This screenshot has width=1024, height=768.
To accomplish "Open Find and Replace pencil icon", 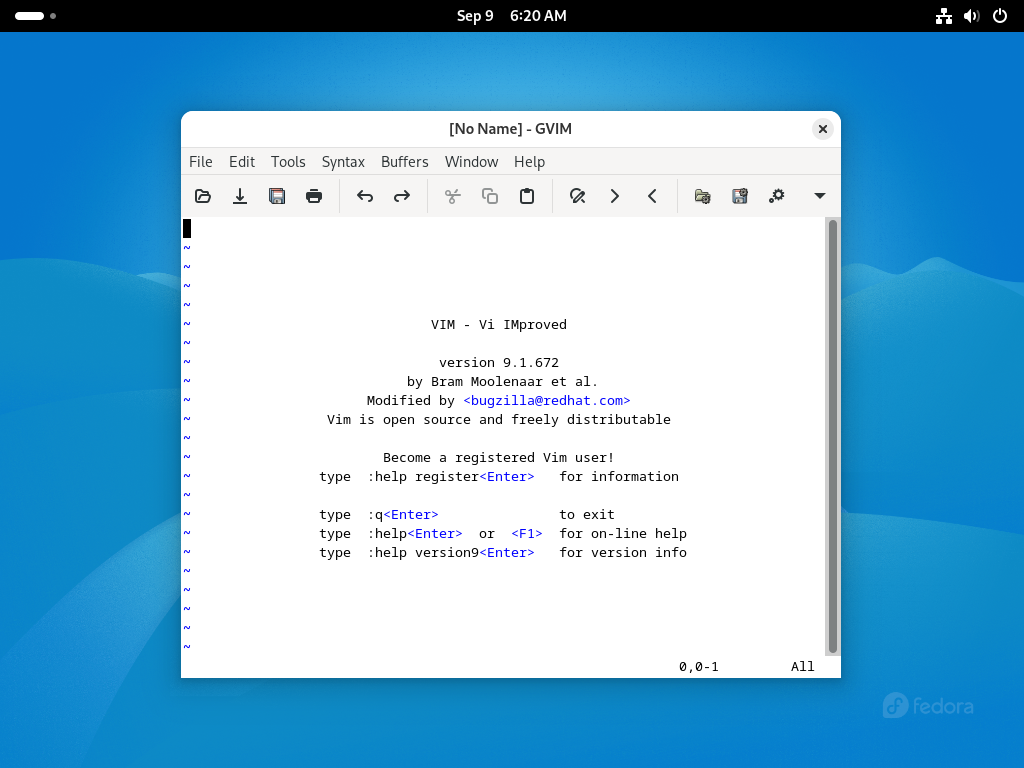I will tap(577, 196).
